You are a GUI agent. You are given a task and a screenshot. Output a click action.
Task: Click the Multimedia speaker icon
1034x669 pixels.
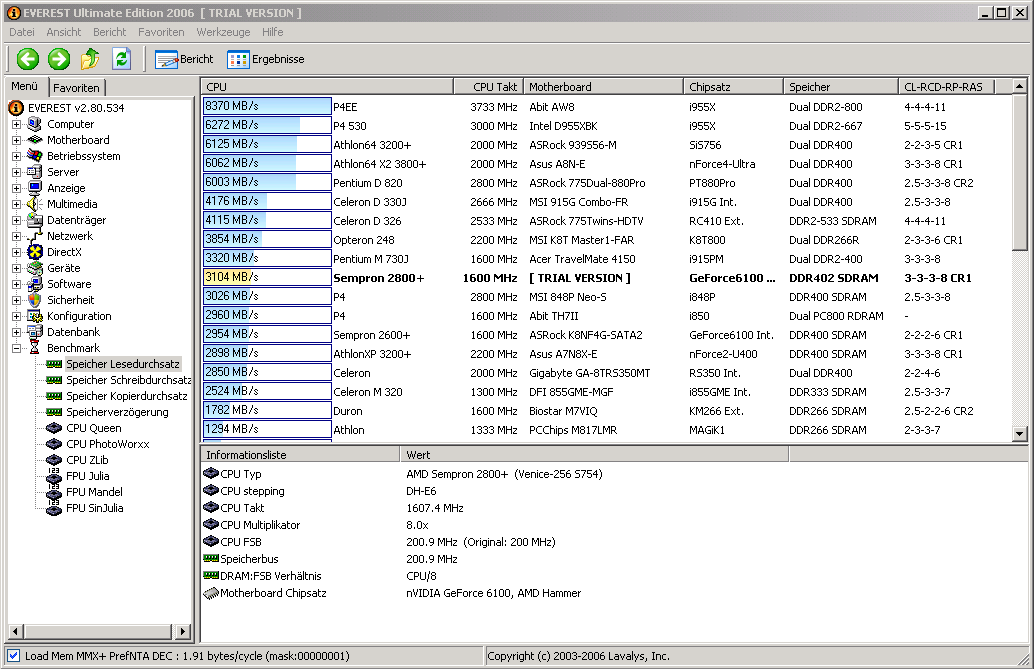click(35, 204)
